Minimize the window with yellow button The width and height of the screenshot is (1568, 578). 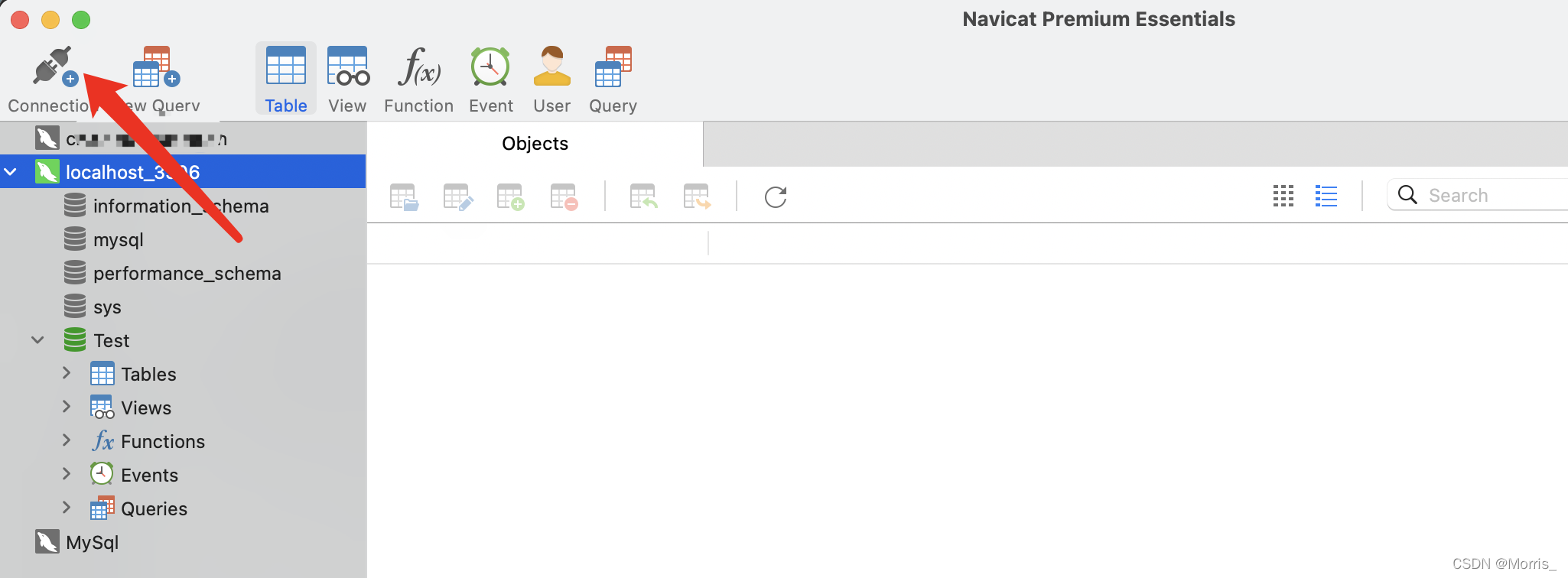pyautogui.click(x=50, y=20)
